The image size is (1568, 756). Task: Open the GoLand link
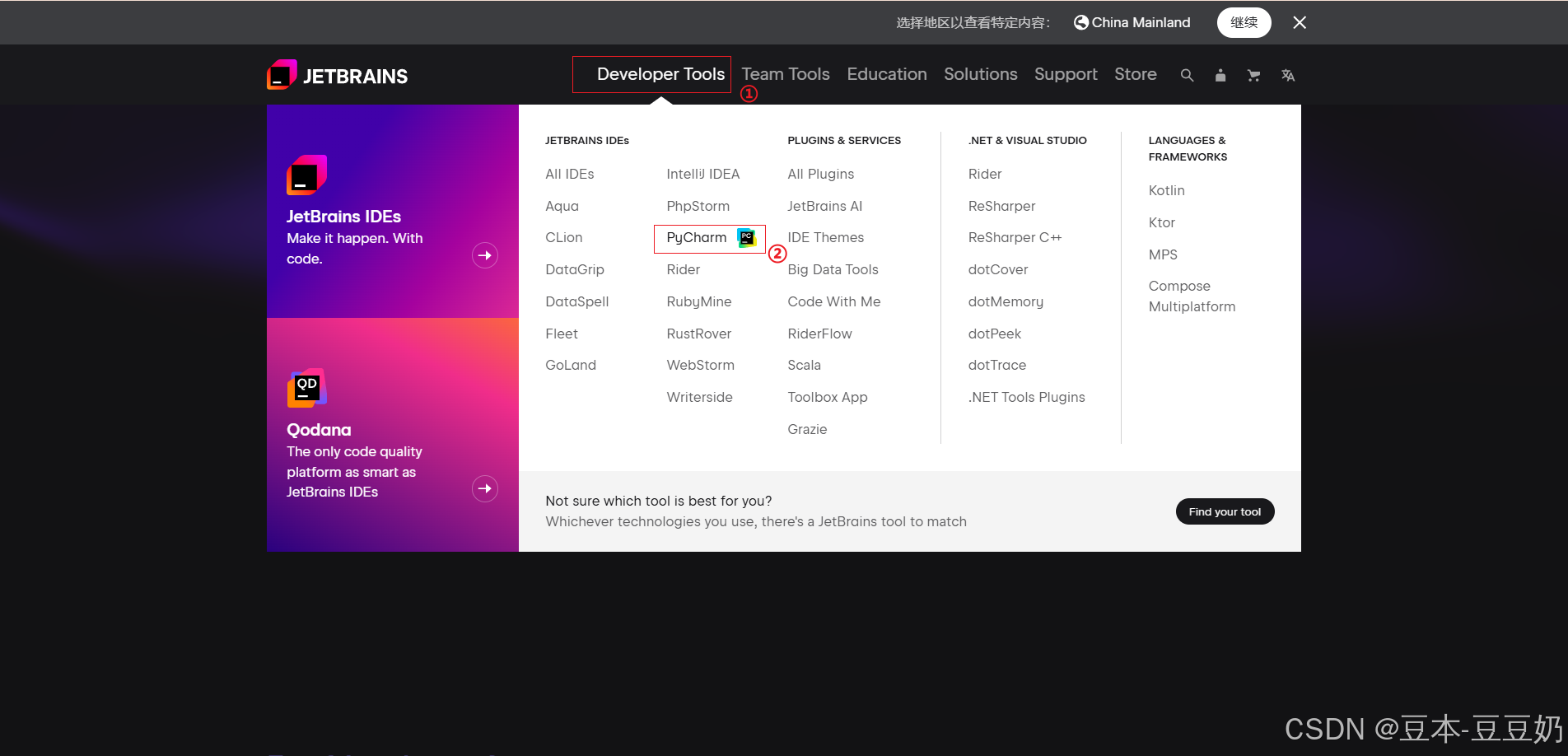pyautogui.click(x=571, y=365)
